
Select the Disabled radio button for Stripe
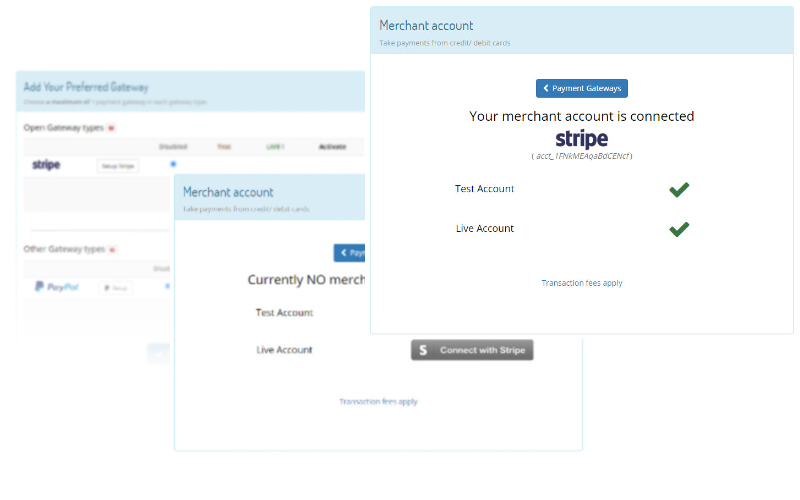173,164
